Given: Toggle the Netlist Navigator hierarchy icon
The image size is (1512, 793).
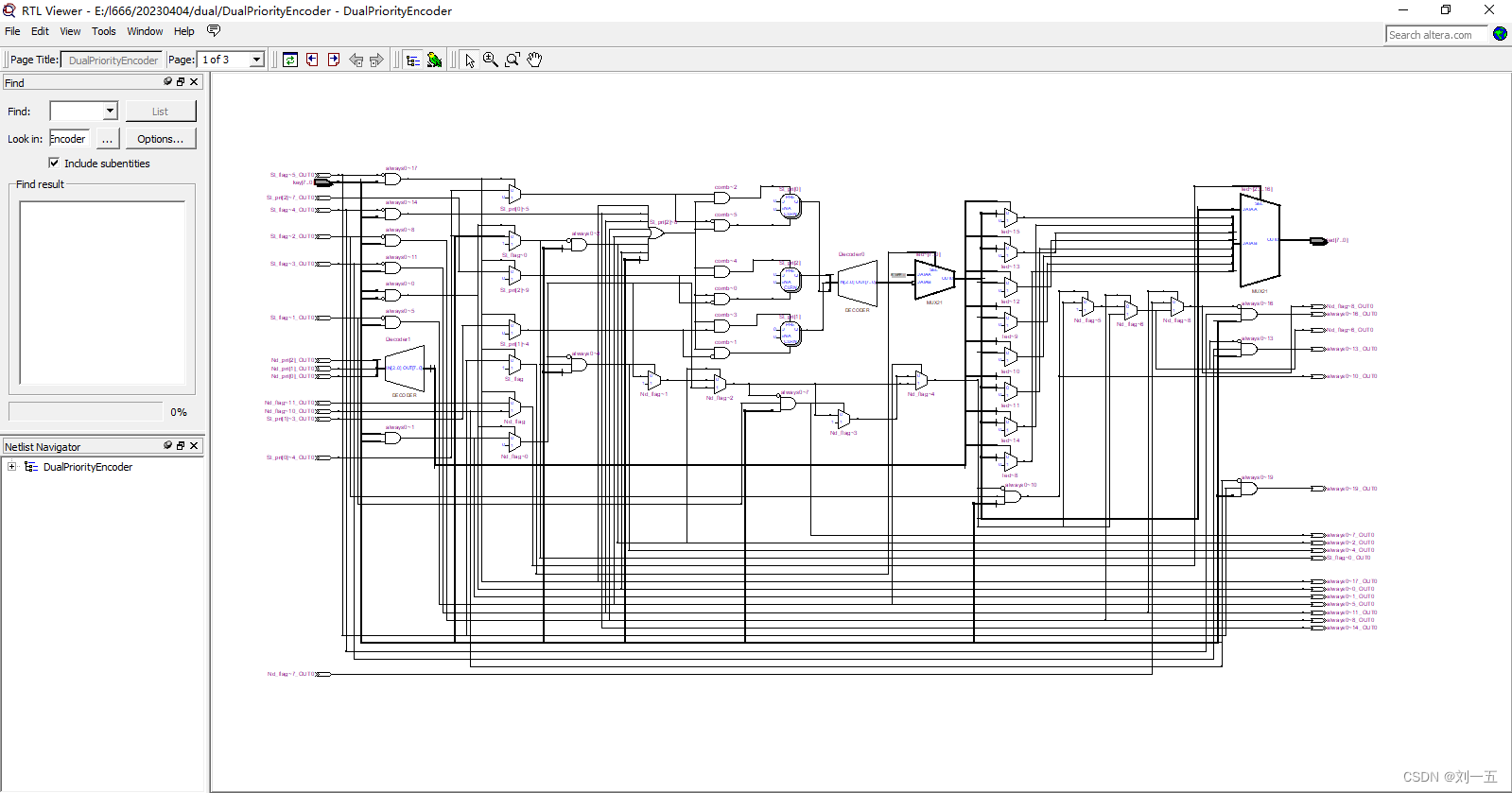Looking at the screenshot, I should (x=413, y=60).
